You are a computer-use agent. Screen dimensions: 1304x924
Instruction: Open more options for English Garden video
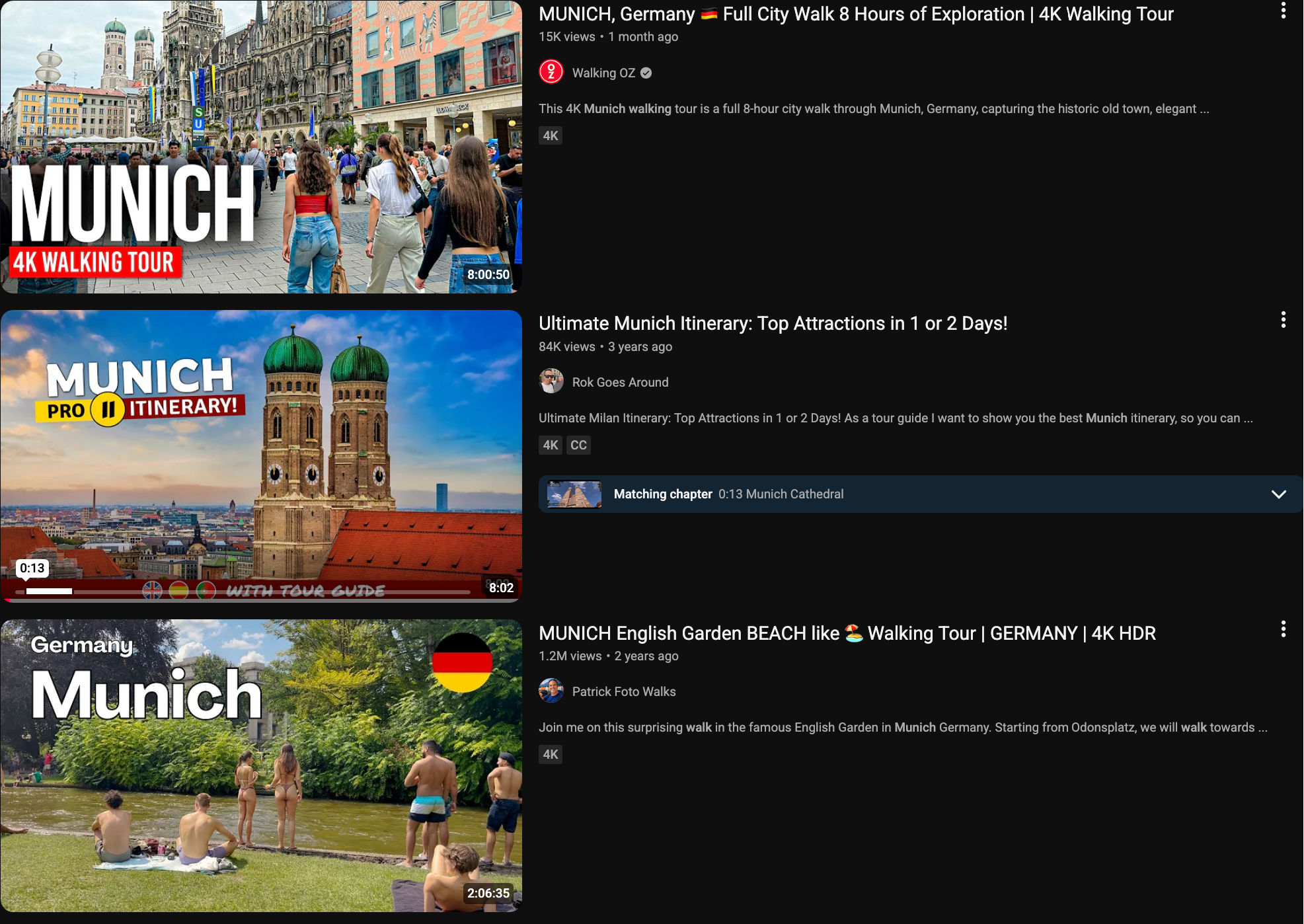point(1283,629)
